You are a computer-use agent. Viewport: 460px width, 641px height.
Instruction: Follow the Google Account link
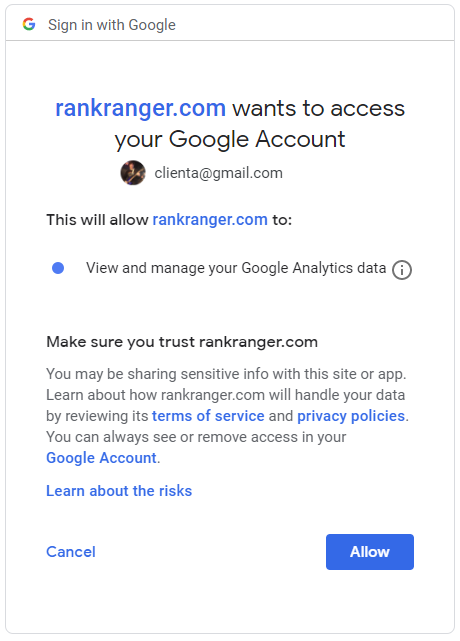[x=101, y=458]
